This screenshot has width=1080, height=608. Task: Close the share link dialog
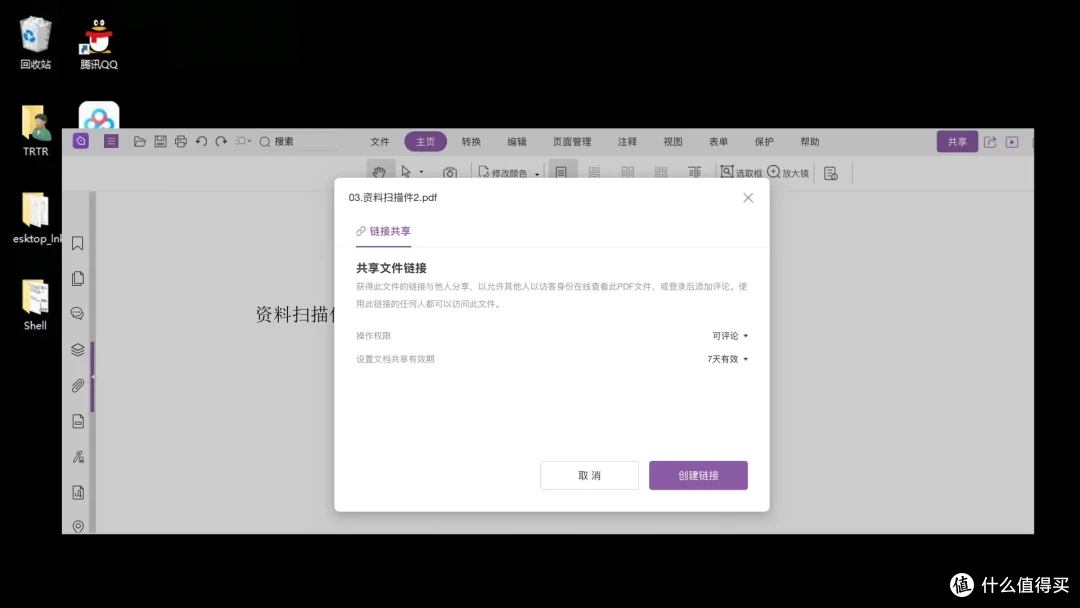coord(748,198)
